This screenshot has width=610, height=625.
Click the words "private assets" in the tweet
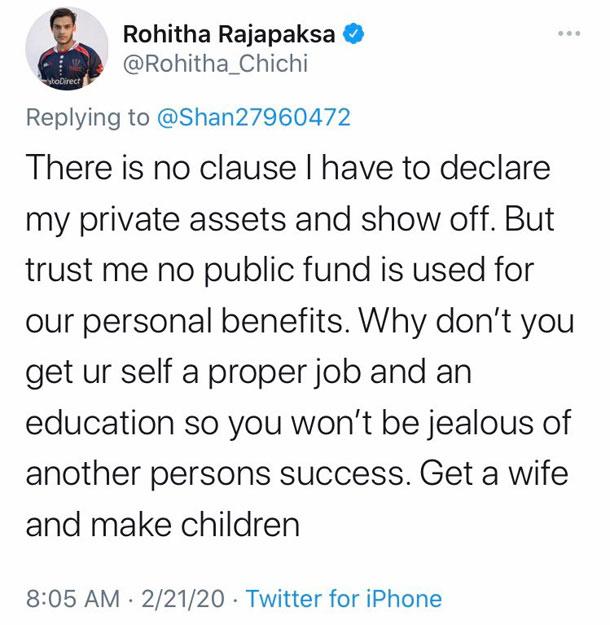[183, 220]
